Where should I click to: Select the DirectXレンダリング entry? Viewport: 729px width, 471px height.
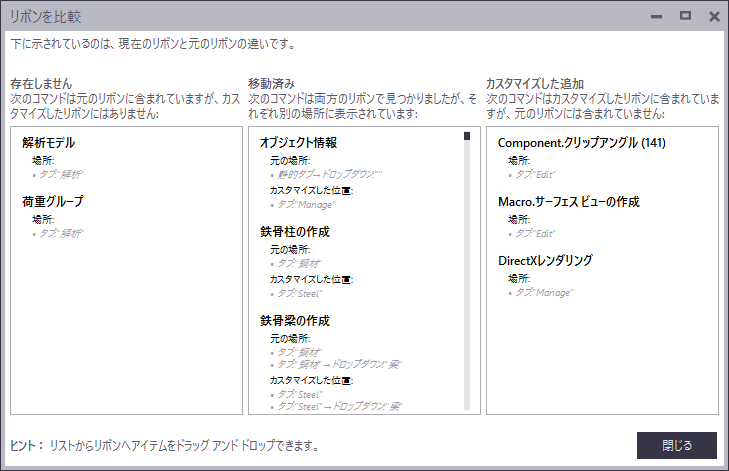coord(545,260)
